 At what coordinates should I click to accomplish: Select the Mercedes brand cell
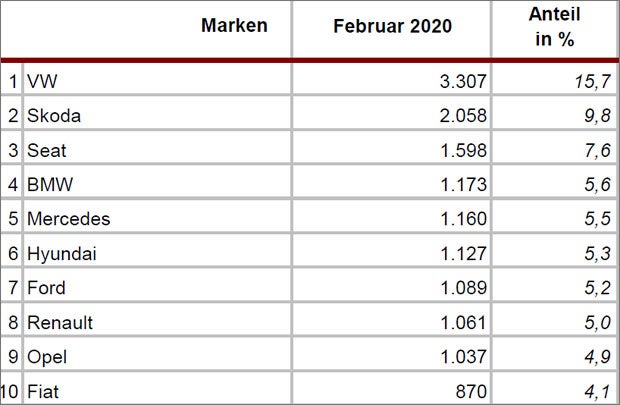click(68, 219)
